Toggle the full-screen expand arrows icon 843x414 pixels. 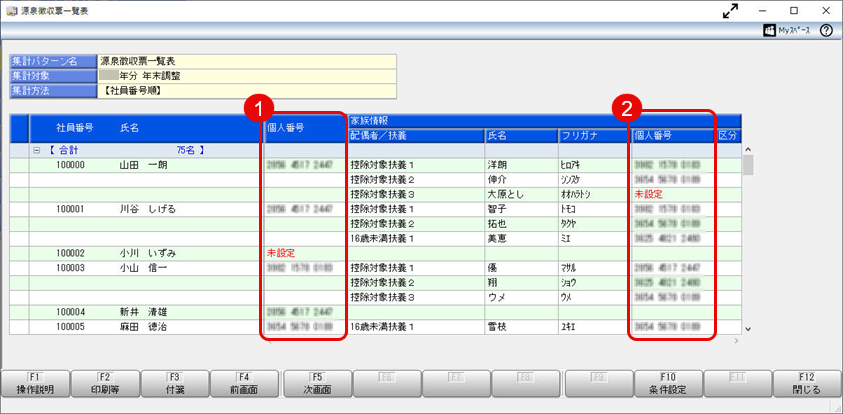pyautogui.click(x=731, y=11)
